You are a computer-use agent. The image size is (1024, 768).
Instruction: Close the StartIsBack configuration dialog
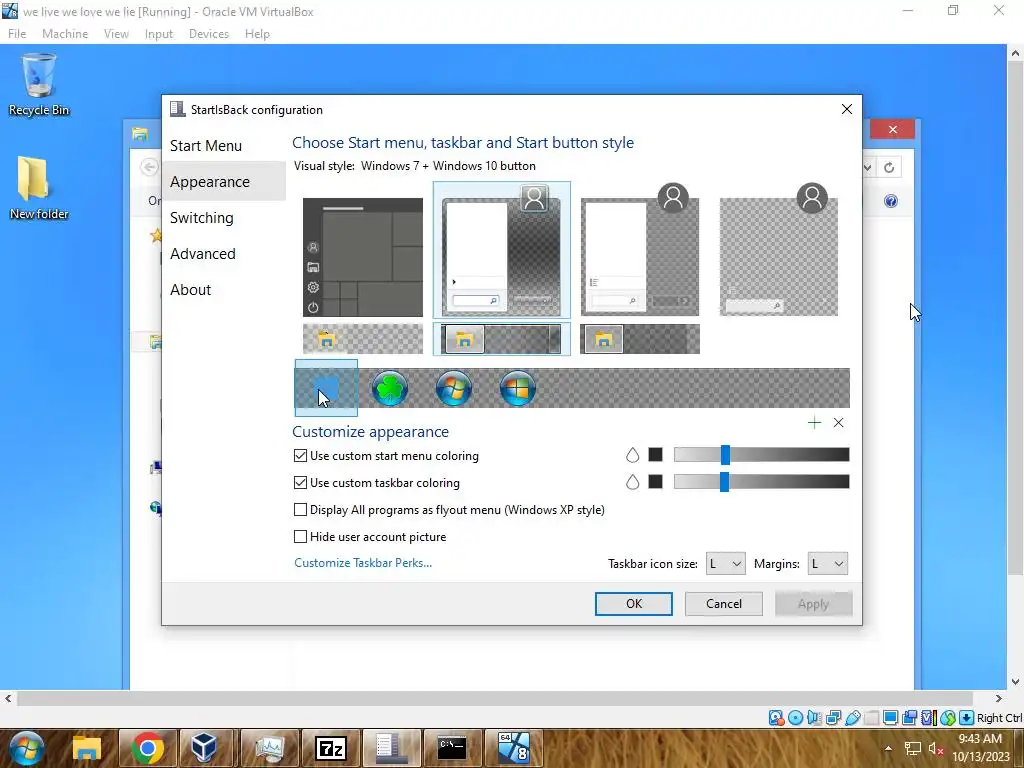pos(846,109)
